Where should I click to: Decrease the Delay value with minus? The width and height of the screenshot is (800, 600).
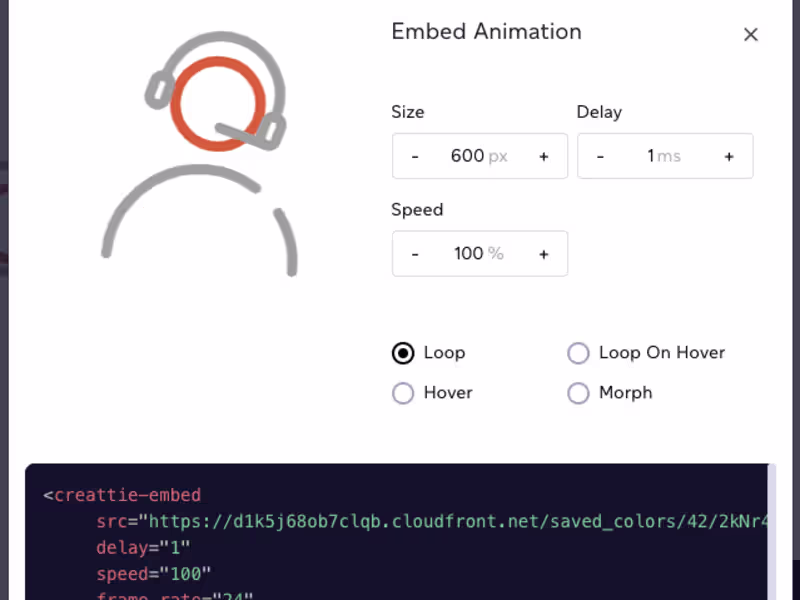pyautogui.click(x=600, y=156)
